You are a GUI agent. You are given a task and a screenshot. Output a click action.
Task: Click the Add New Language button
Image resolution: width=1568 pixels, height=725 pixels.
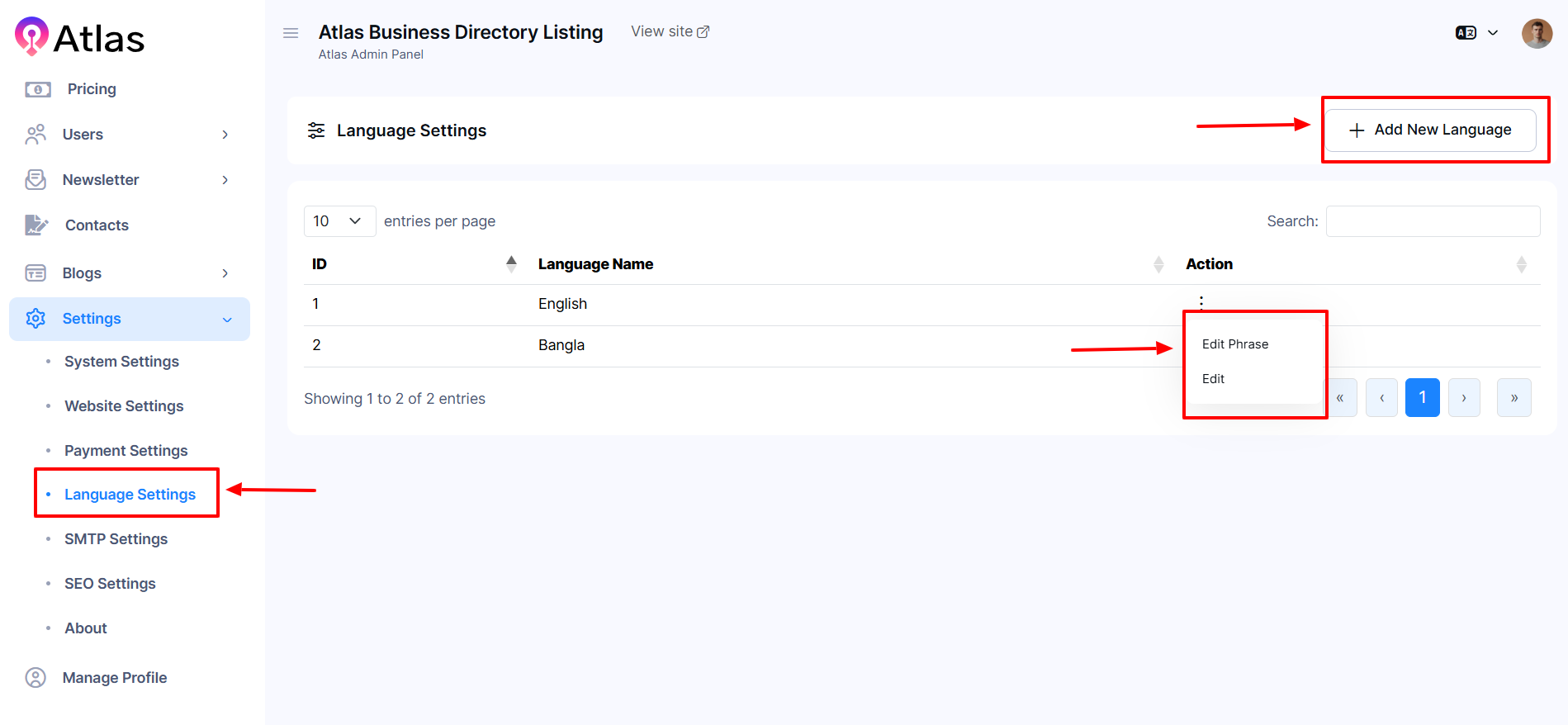pos(1430,130)
